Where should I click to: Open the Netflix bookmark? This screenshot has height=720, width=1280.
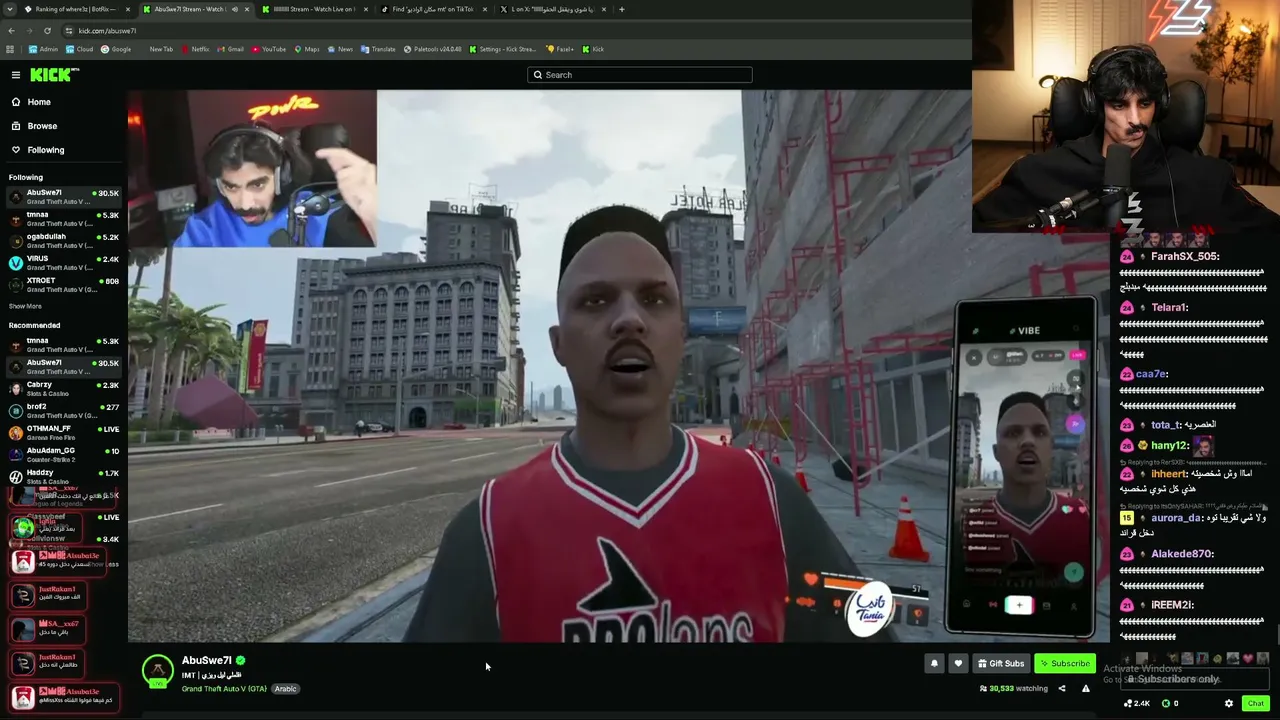195,49
